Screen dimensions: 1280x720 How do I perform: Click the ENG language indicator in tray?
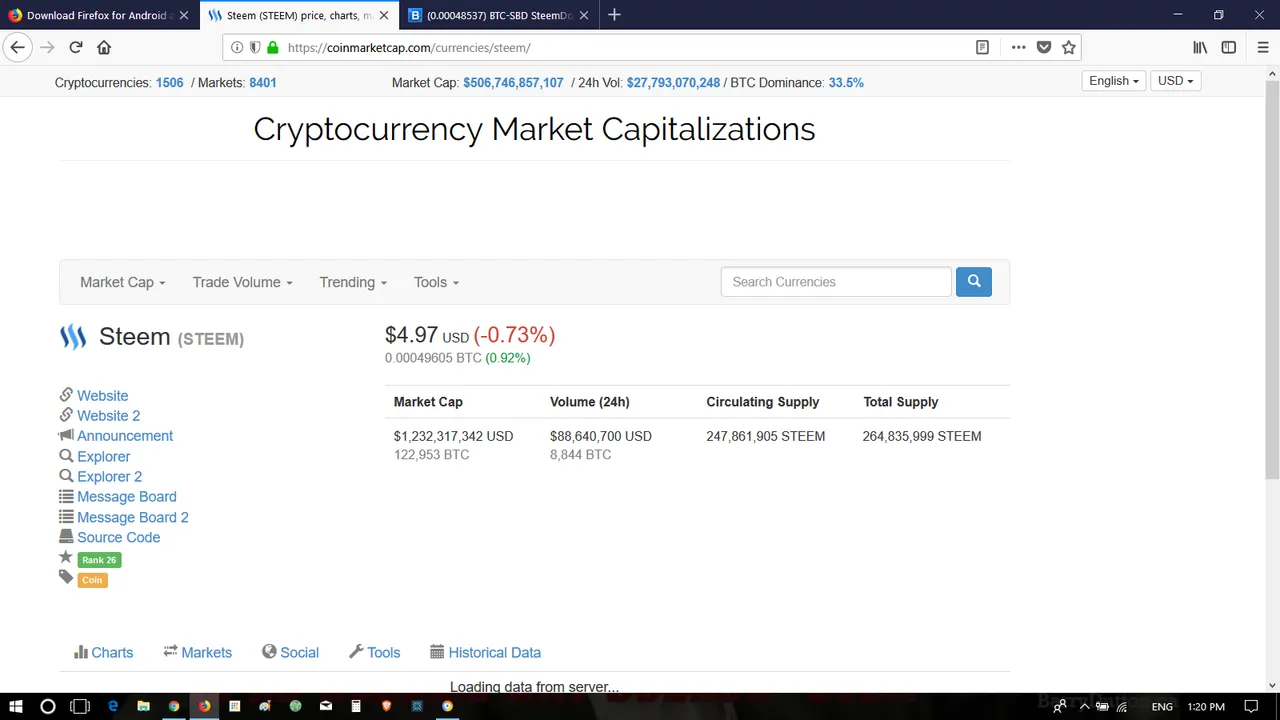coord(1162,706)
